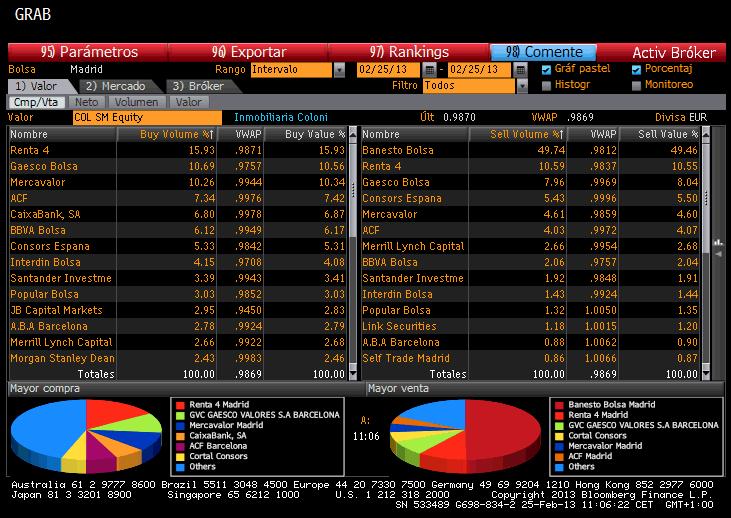
Task: Click small chart icon at right edge
Action: pos(718,242)
